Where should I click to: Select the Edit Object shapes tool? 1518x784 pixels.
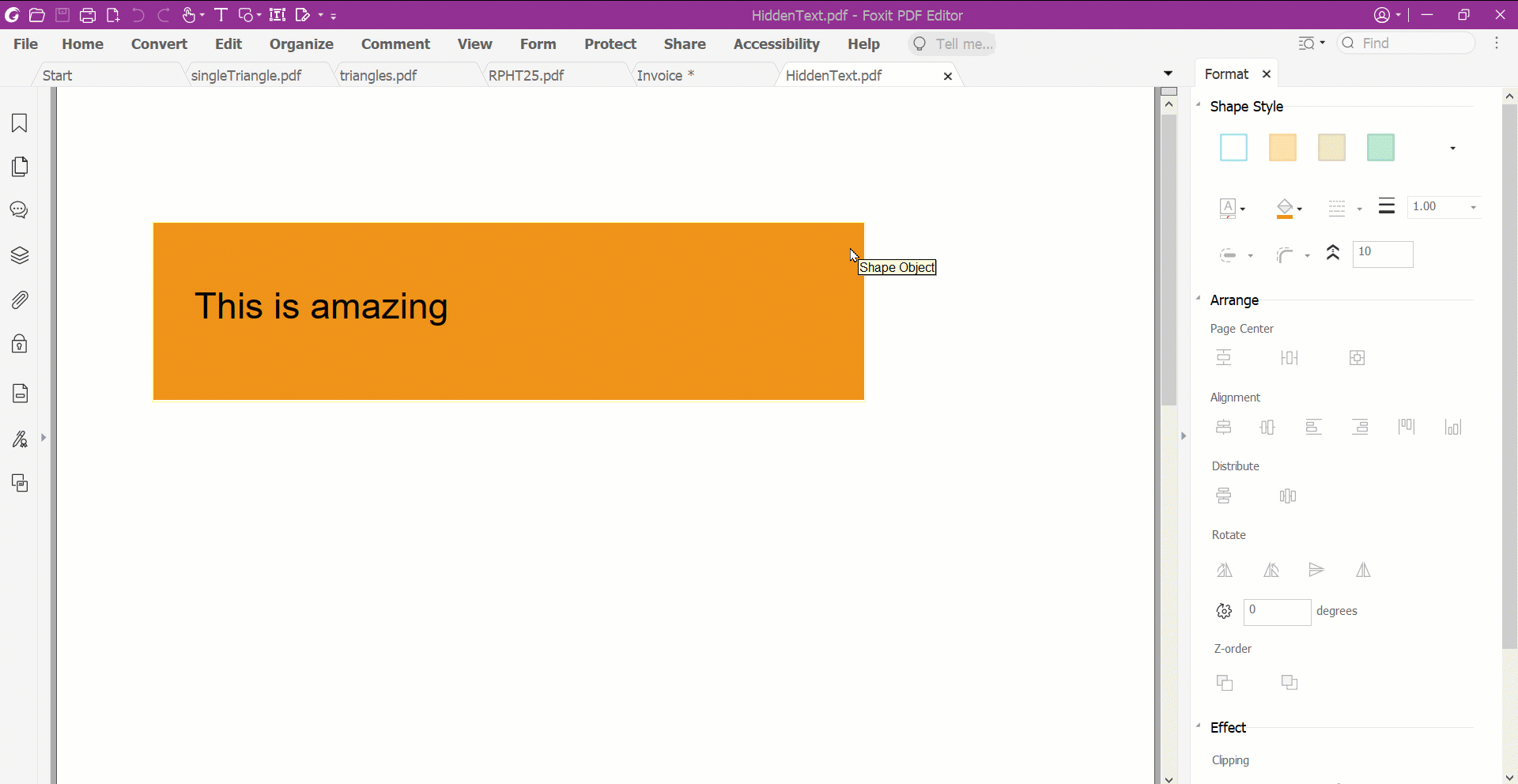pyautogui.click(x=246, y=15)
